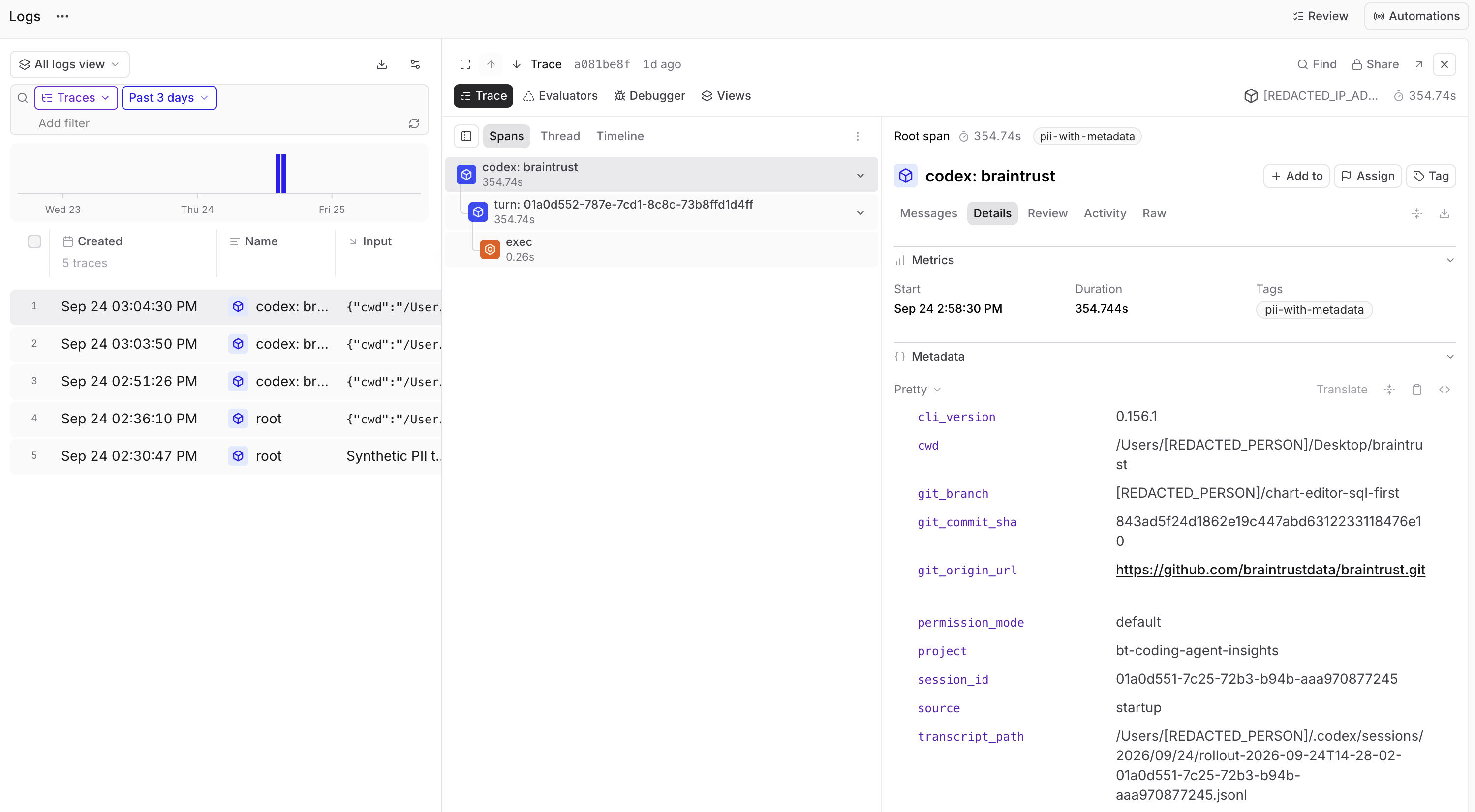
Task: Share this trace
Action: pyautogui.click(x=1375, y=64)
